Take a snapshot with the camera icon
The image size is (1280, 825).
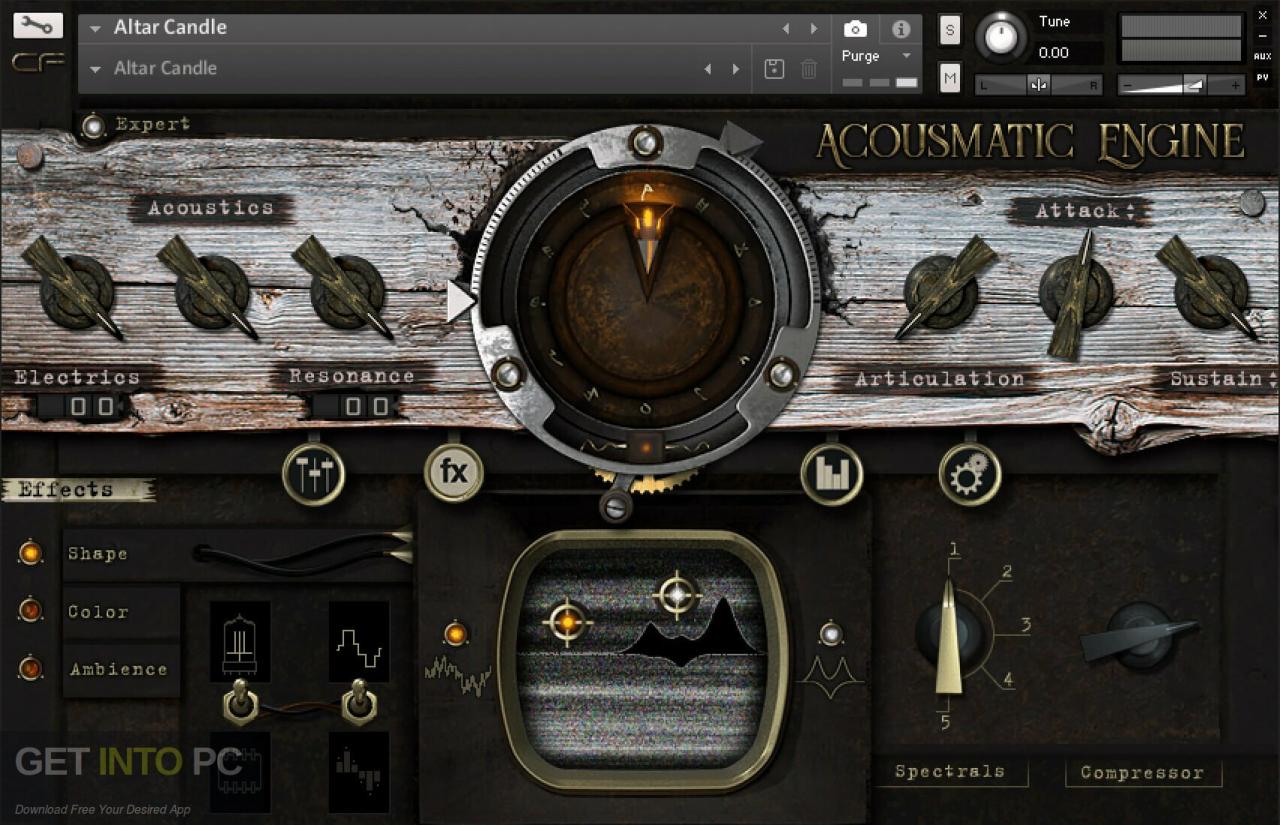[x=855, y=29]
